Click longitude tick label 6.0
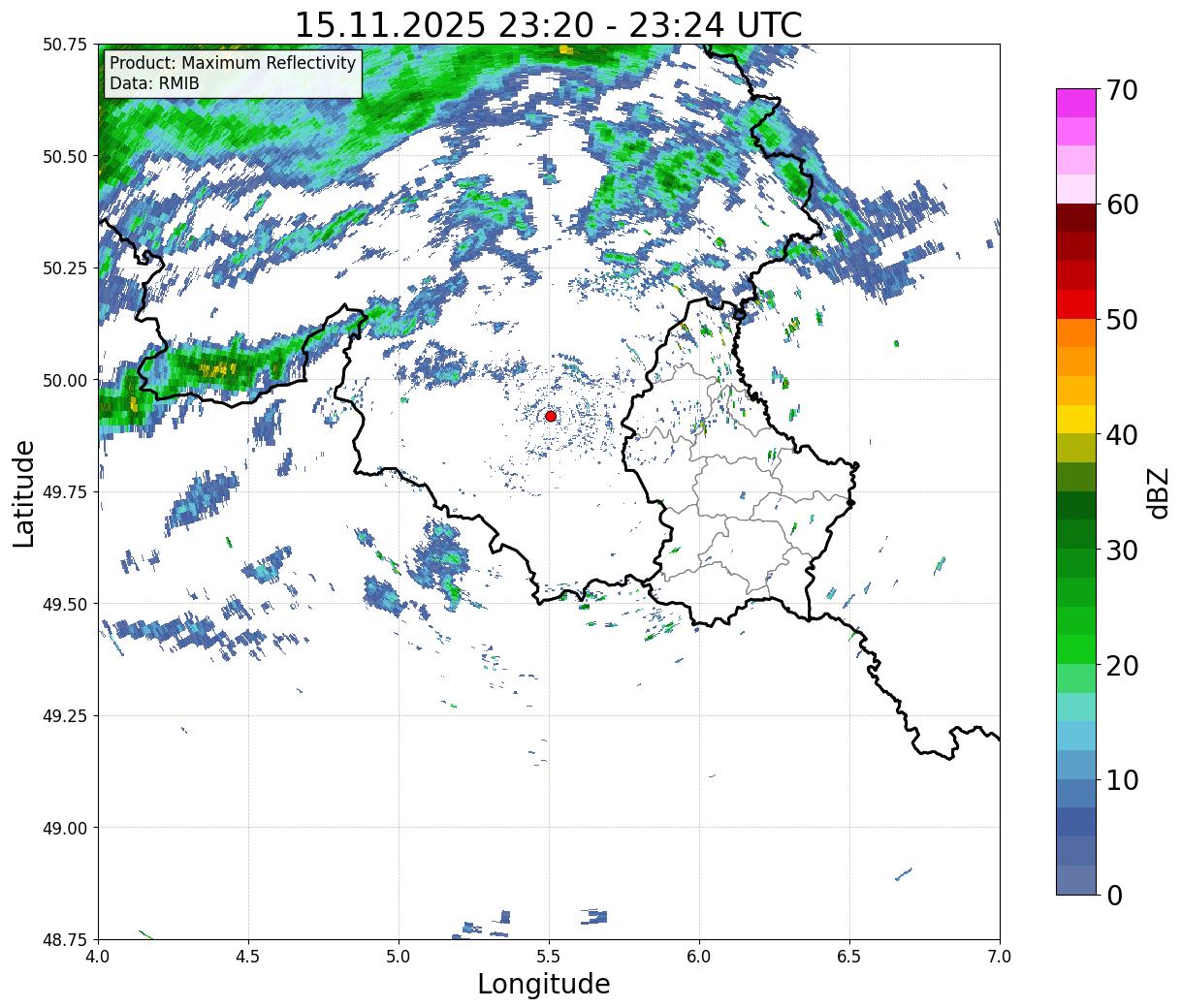The height and width of the screenshot is (1008, 1182). coord(699,956)
